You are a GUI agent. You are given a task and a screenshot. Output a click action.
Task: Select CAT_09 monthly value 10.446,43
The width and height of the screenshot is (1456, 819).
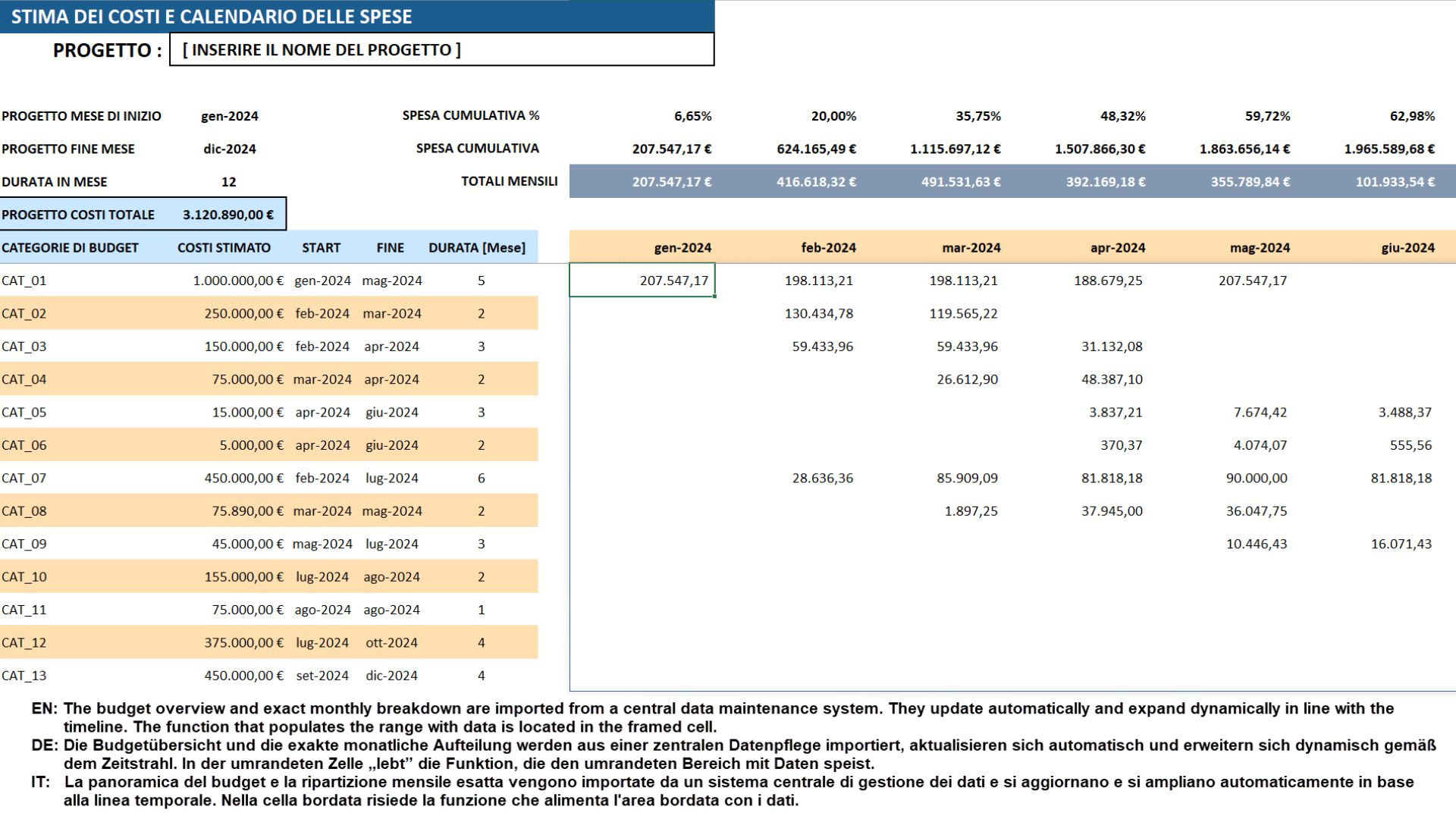coord(1259,543)
